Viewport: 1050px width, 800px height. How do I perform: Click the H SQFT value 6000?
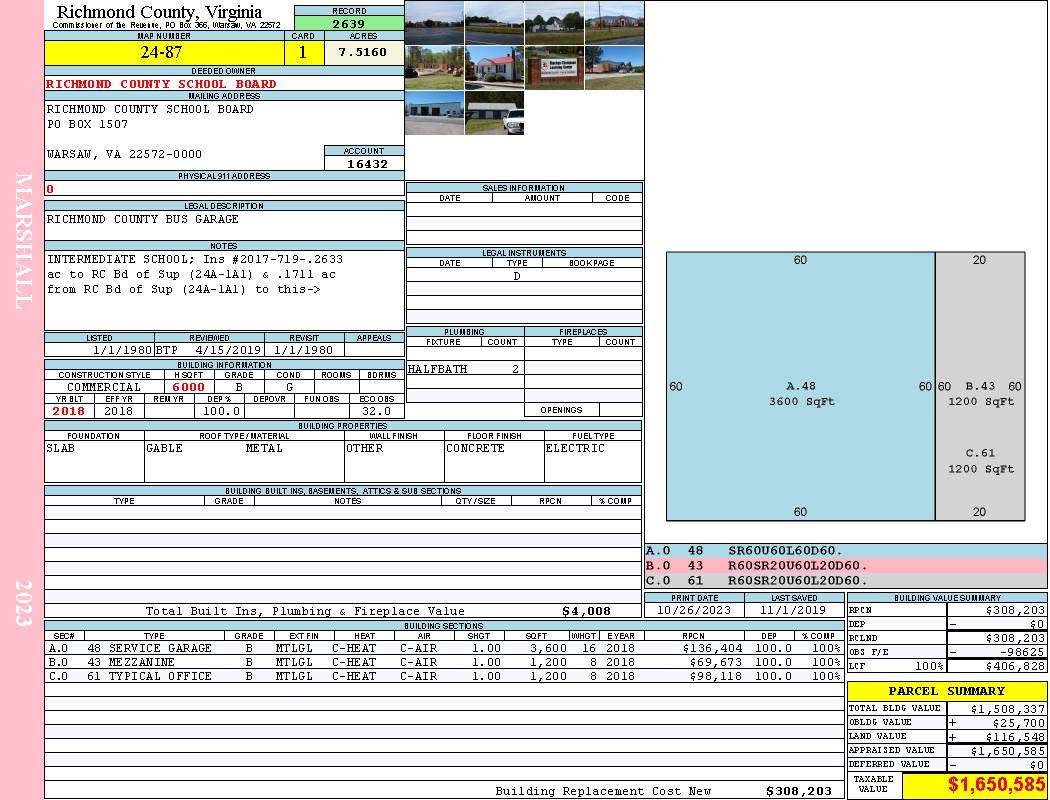coord(189,387)
